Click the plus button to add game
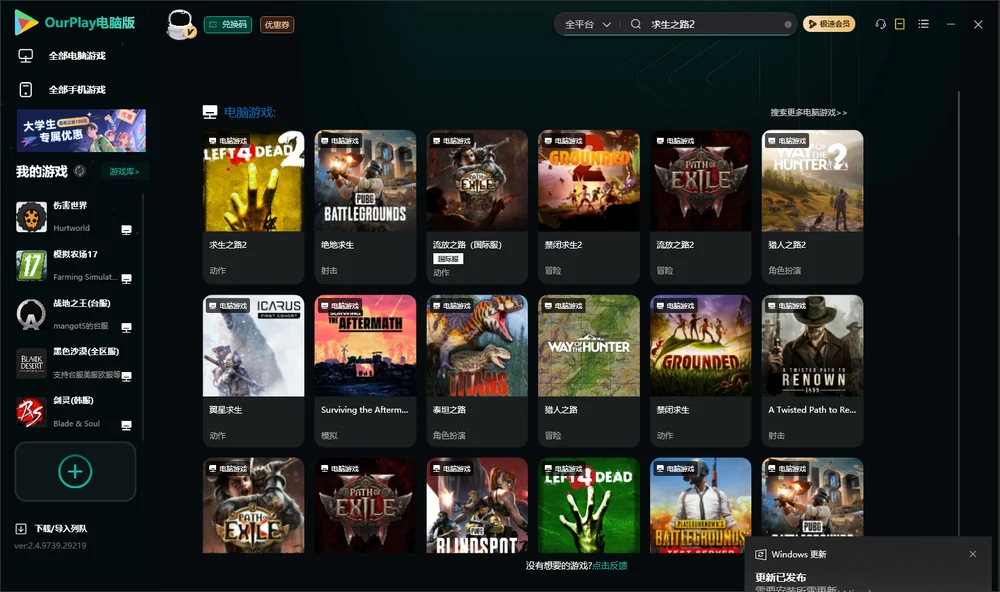Image resolution: width=1000 pixels, height=592 pixels. point(75,471)
